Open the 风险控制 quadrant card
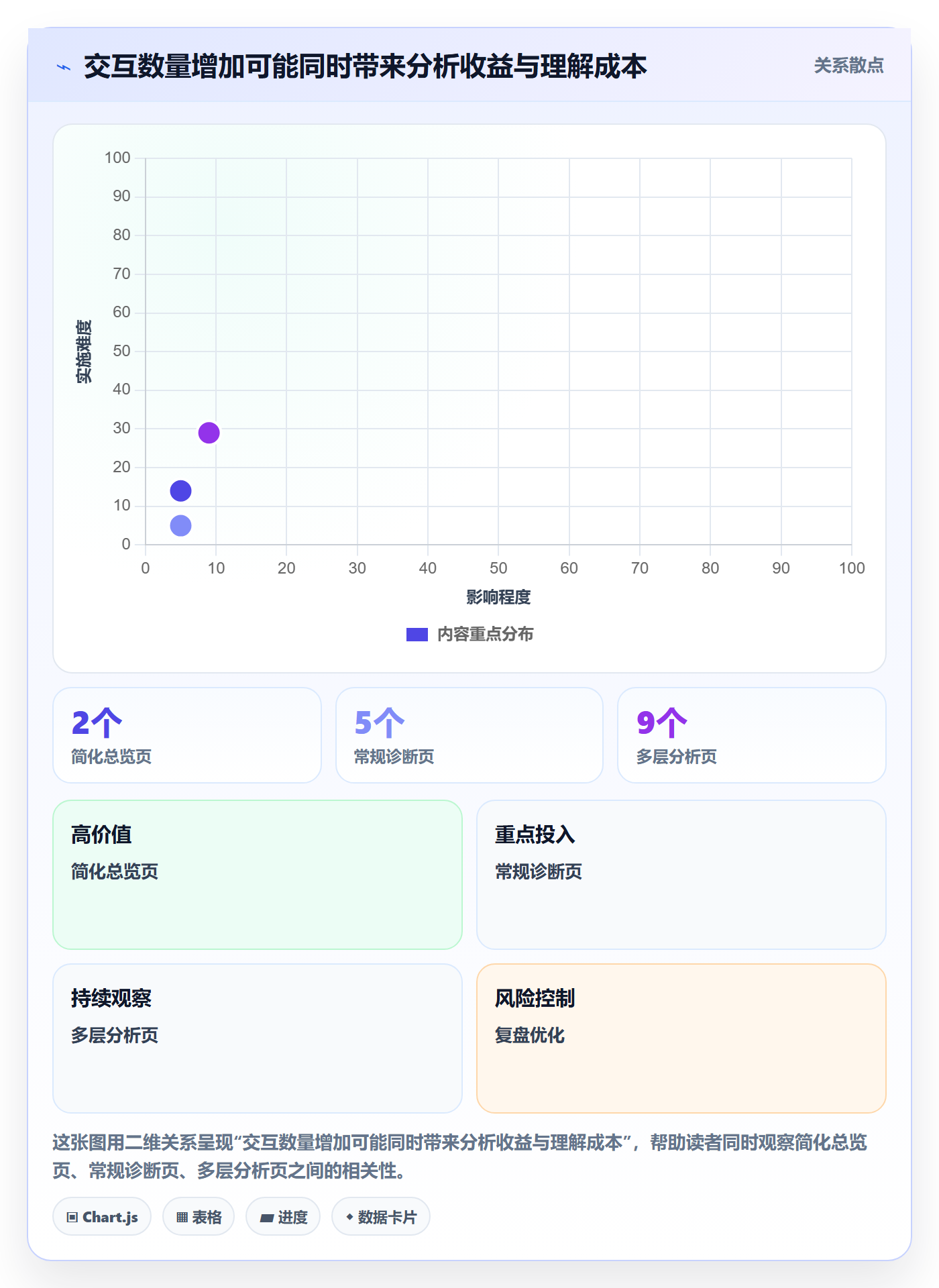Screen dimensions: 939x1288 tap(681, 1038)
